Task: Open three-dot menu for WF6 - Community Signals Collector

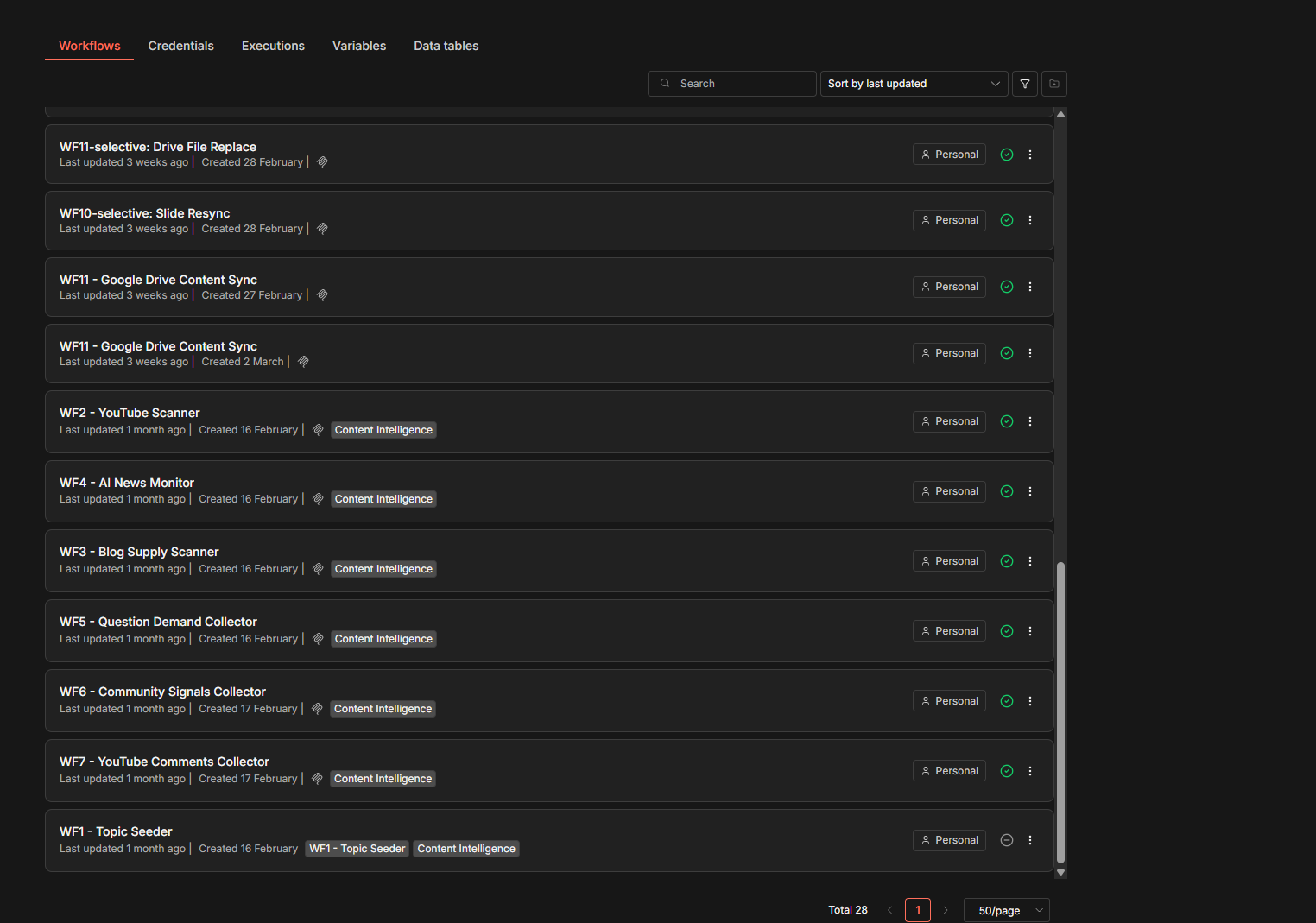Action: (1029, 700)
